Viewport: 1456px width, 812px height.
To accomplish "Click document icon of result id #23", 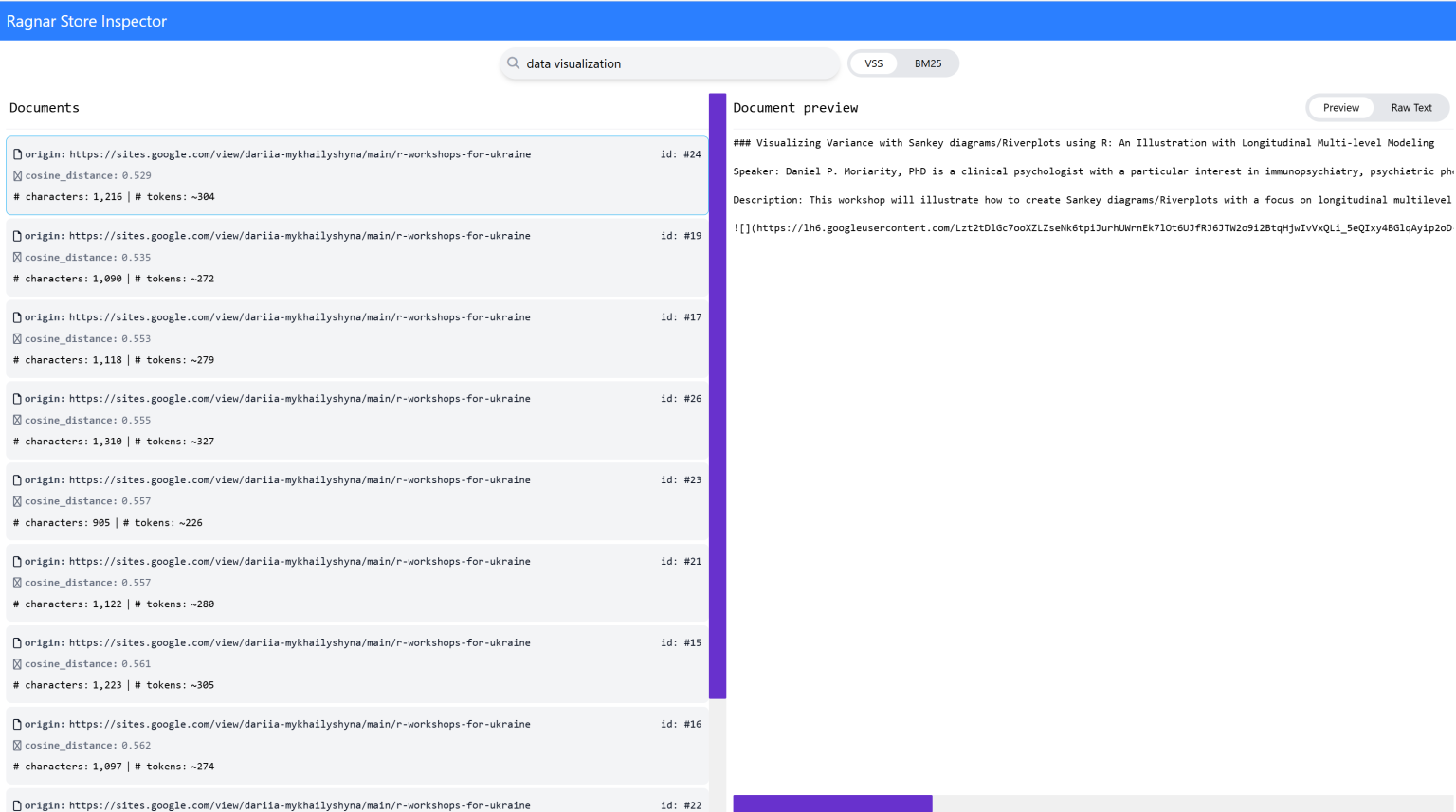I will (x=17, y=480).
